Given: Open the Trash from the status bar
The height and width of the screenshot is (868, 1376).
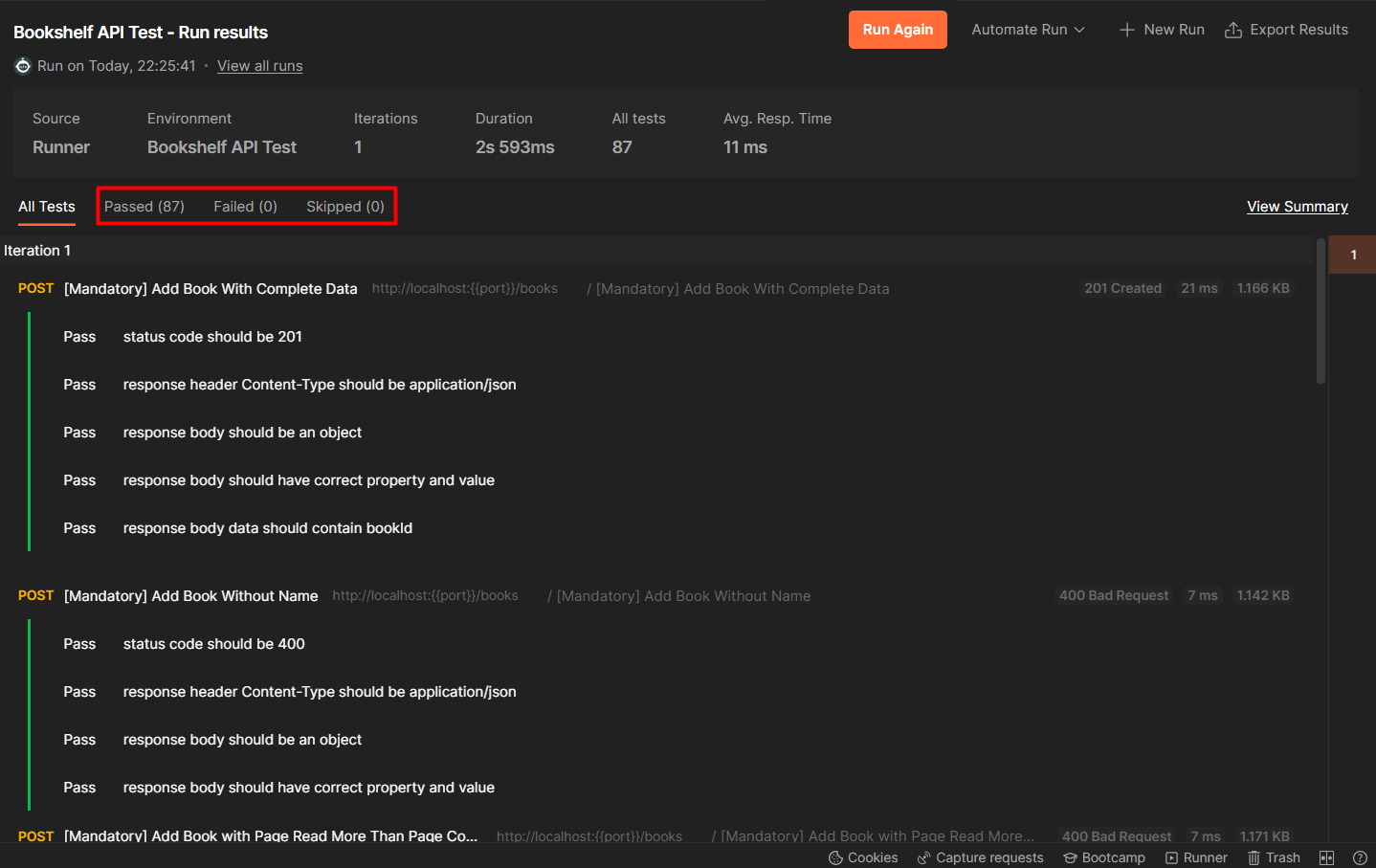Looking at the screenshot, I should 1274,857.
